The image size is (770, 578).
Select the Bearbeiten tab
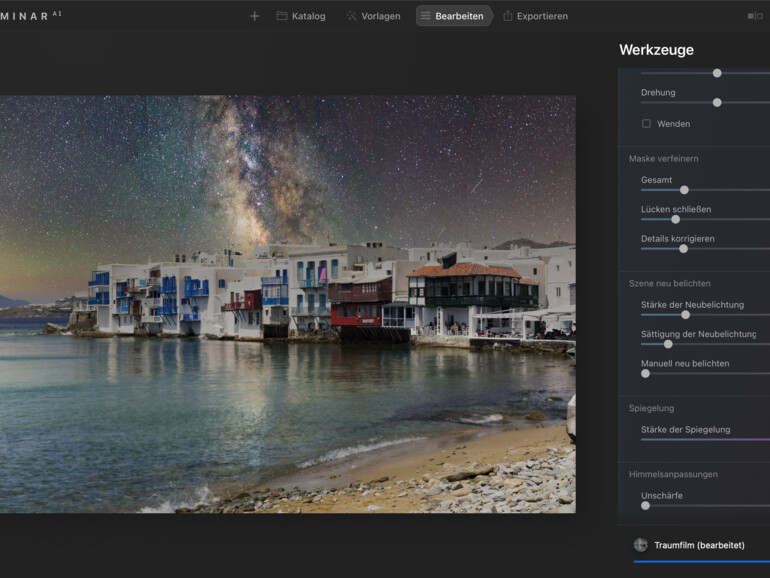[453, 16]
